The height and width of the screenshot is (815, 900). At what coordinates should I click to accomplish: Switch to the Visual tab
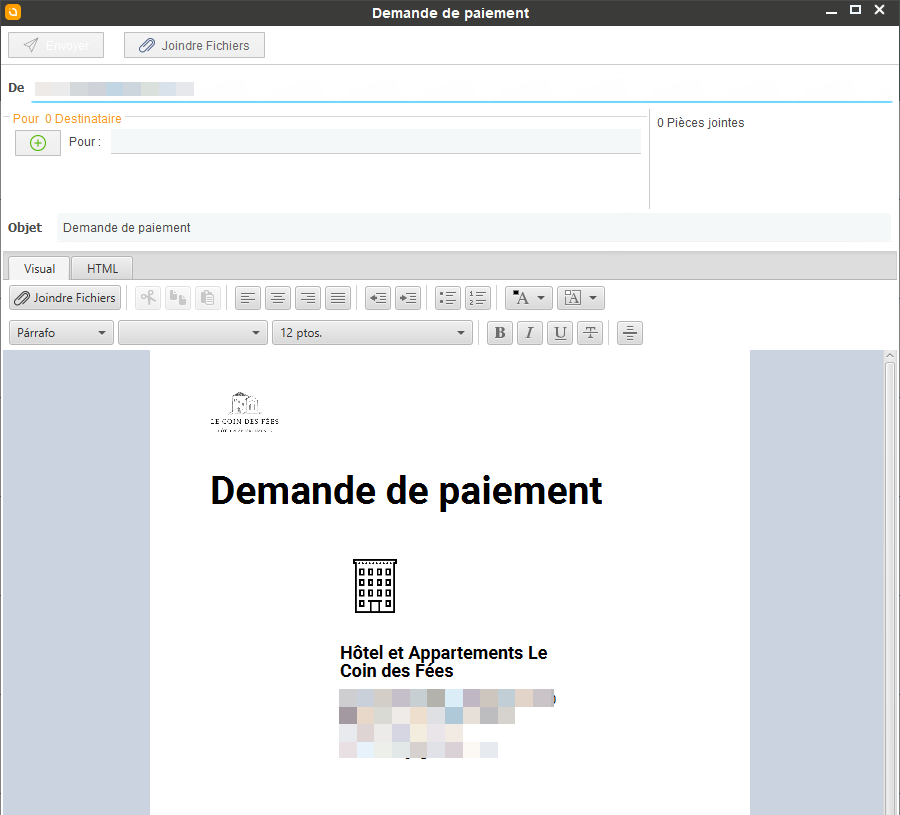38,268
